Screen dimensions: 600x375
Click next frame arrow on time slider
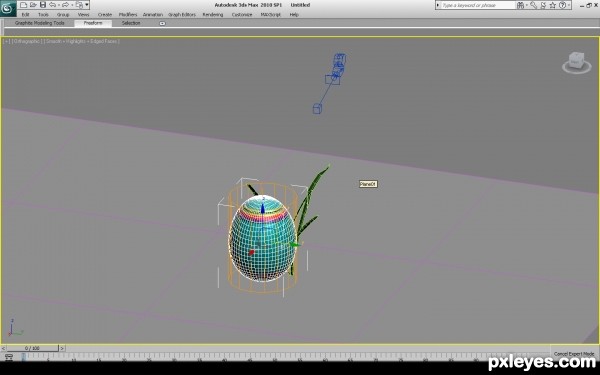(62, 348)
